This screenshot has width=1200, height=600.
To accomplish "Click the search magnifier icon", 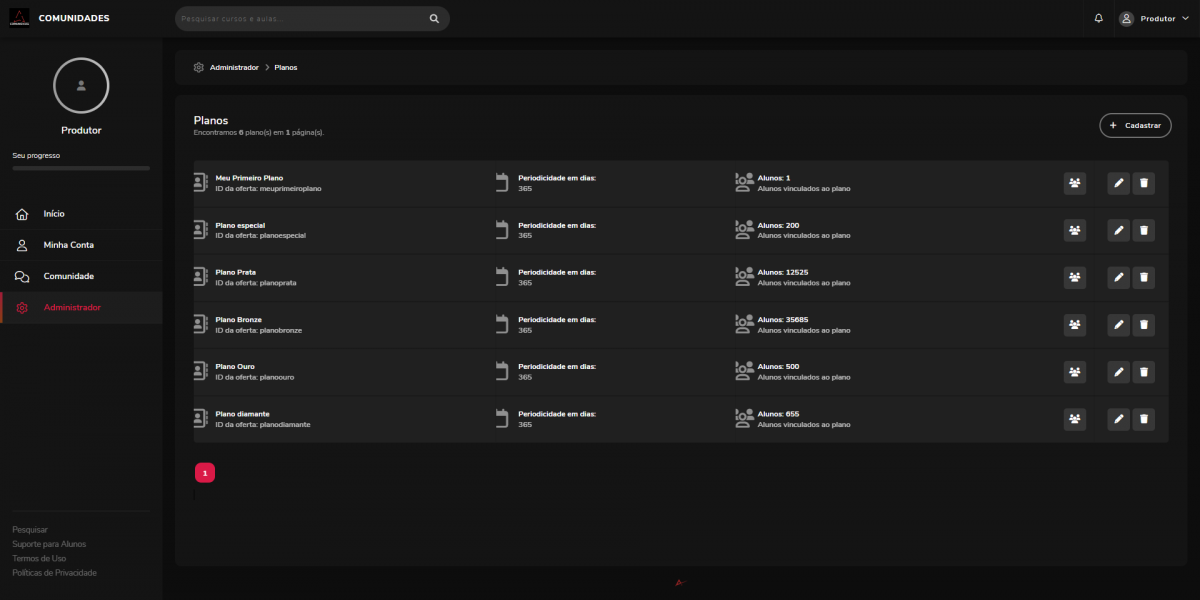I will click(434, 18).
